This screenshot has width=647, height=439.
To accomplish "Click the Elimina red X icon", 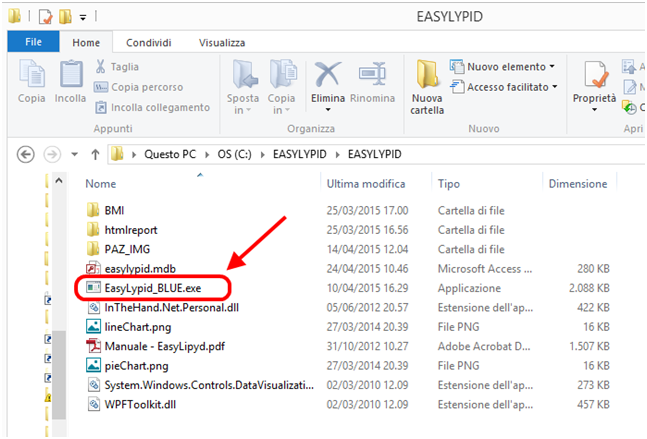I will [328, 75].
